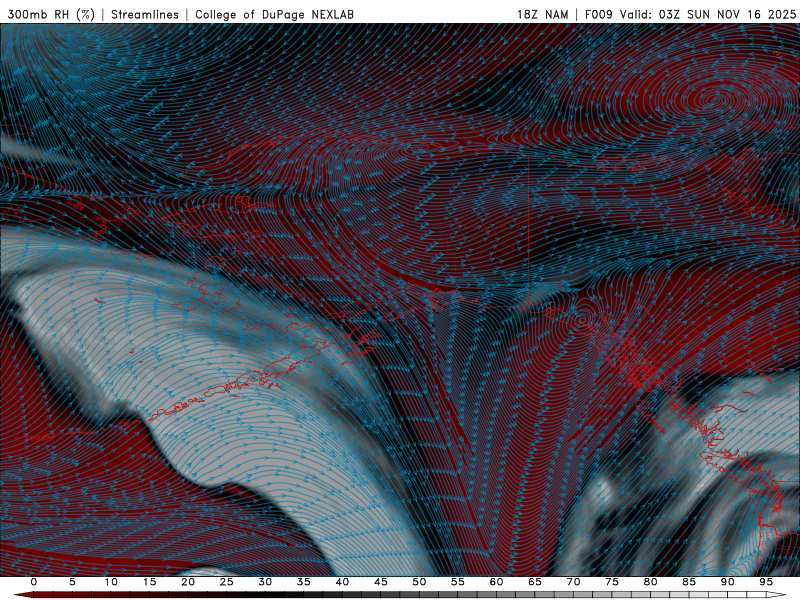Click the 'Streamlines' header label
Viewport: 800px width, 600px height.
[145, 14]
